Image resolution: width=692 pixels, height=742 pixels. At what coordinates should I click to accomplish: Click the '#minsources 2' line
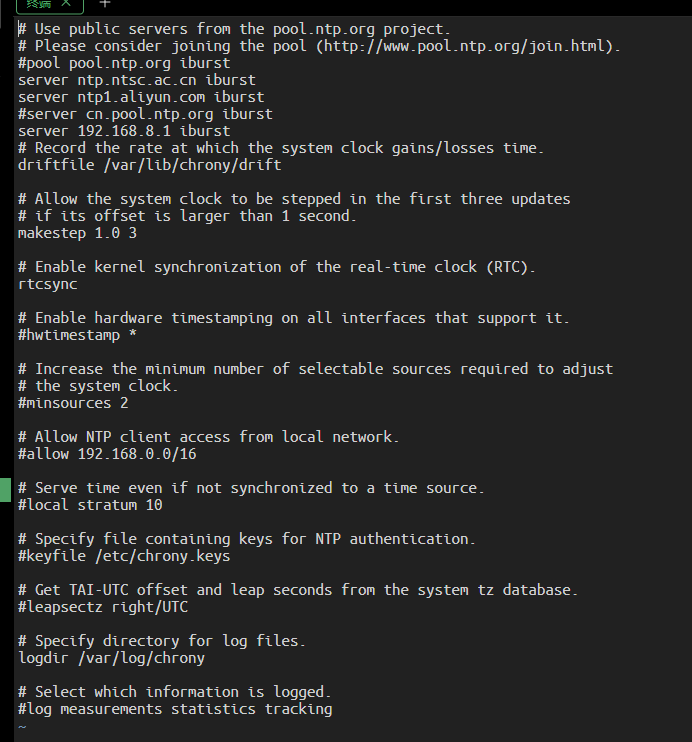point(73,403)
